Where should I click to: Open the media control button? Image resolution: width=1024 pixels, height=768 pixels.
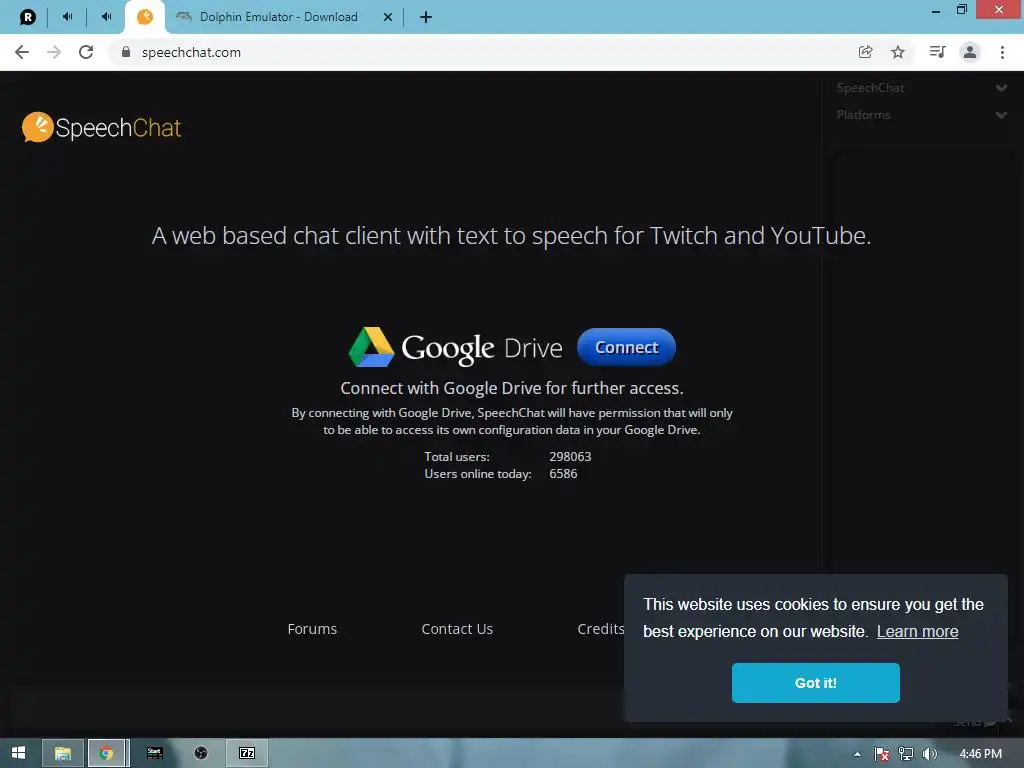pos(937,52)
